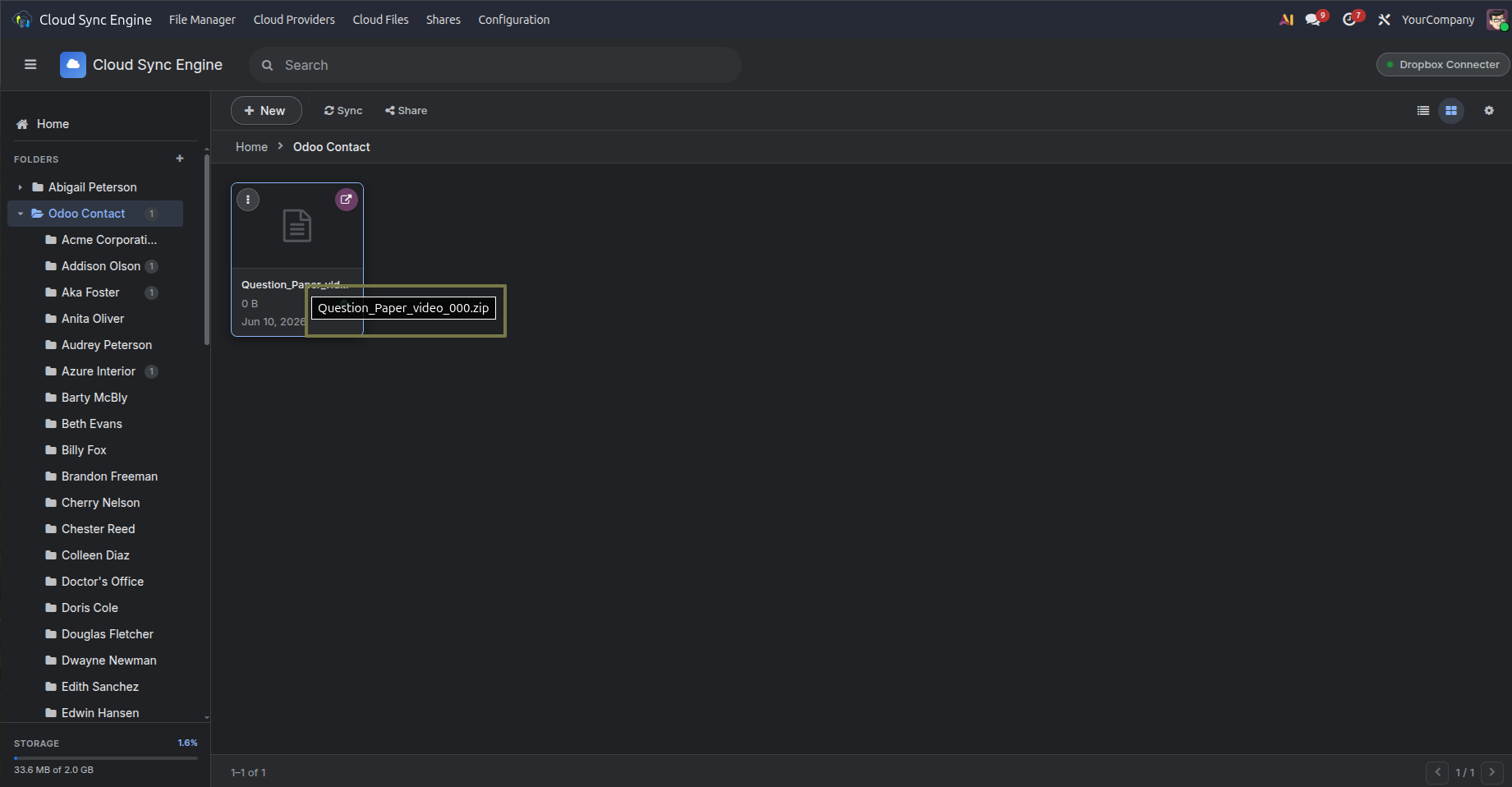Click the storage usage progress bar
The width and height of the screenshot is (1512, 787).
tap(106, 758)
